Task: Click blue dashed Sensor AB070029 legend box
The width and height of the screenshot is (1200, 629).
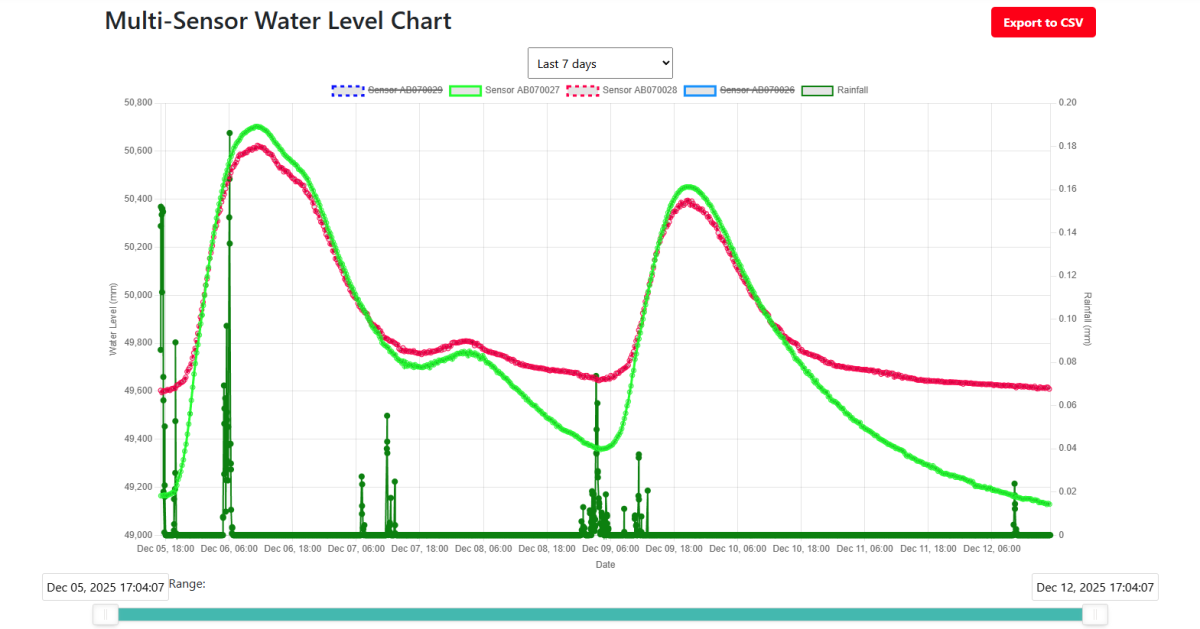Action: [348, 90]
